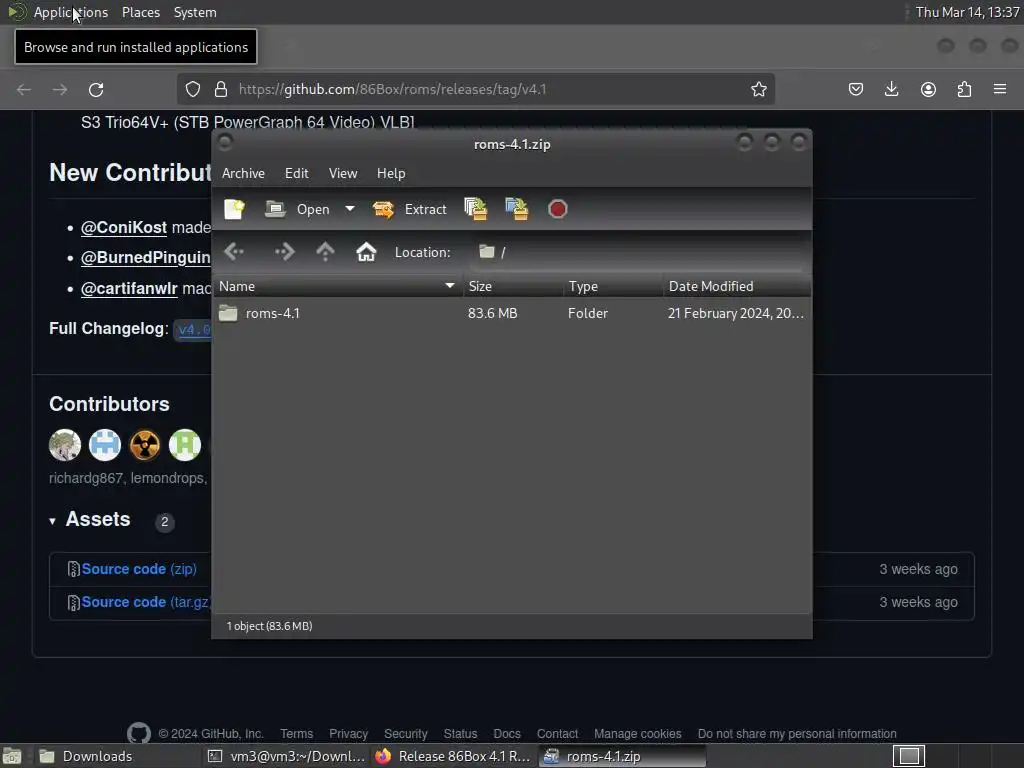Viewport: 1024px width, 768px height.
Task: Switch to the vm3@vm3 terminal taskbar window
Action: [286, 756]
